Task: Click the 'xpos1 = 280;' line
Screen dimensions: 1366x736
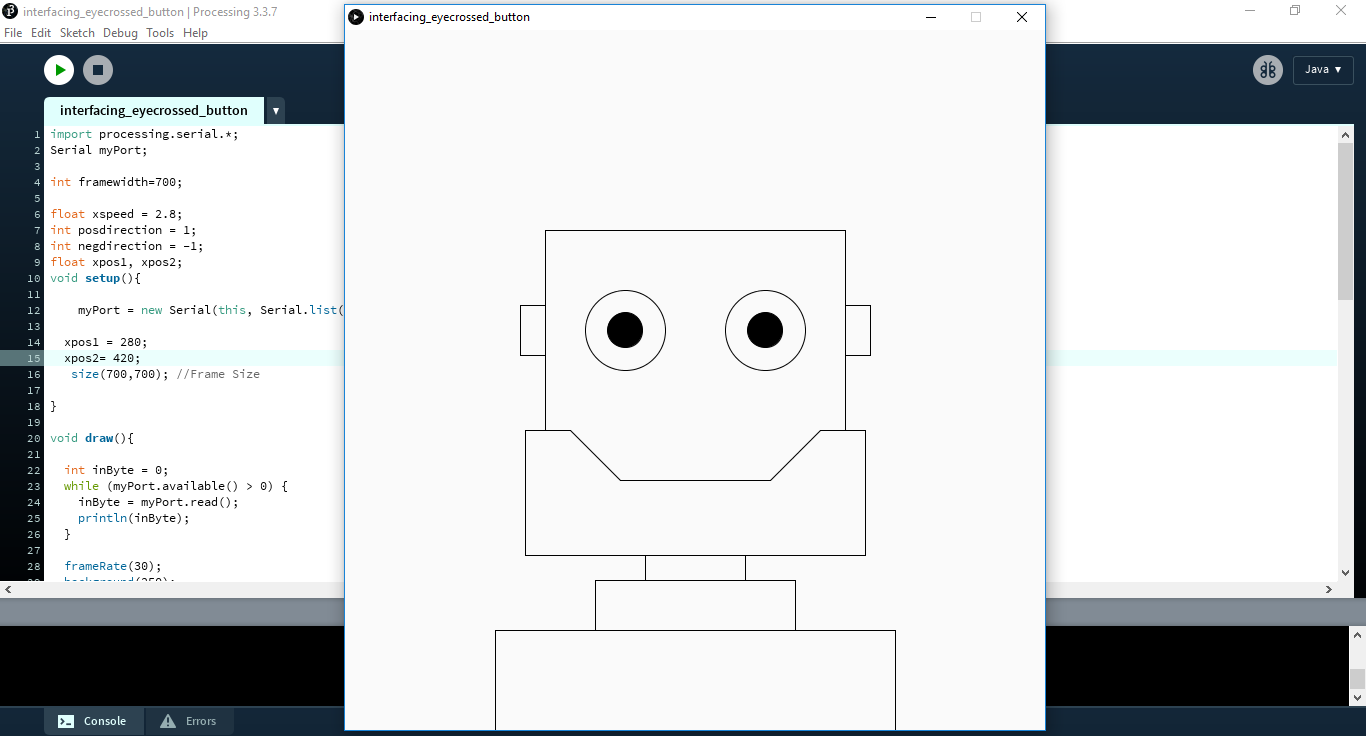Action: click(106, 342)
